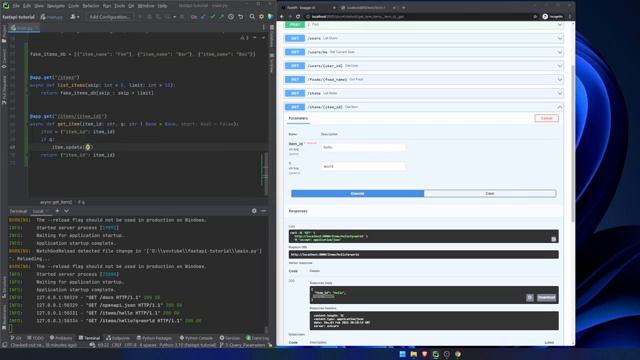
Task: Click the red Cancel button
Action: point(547,118)
